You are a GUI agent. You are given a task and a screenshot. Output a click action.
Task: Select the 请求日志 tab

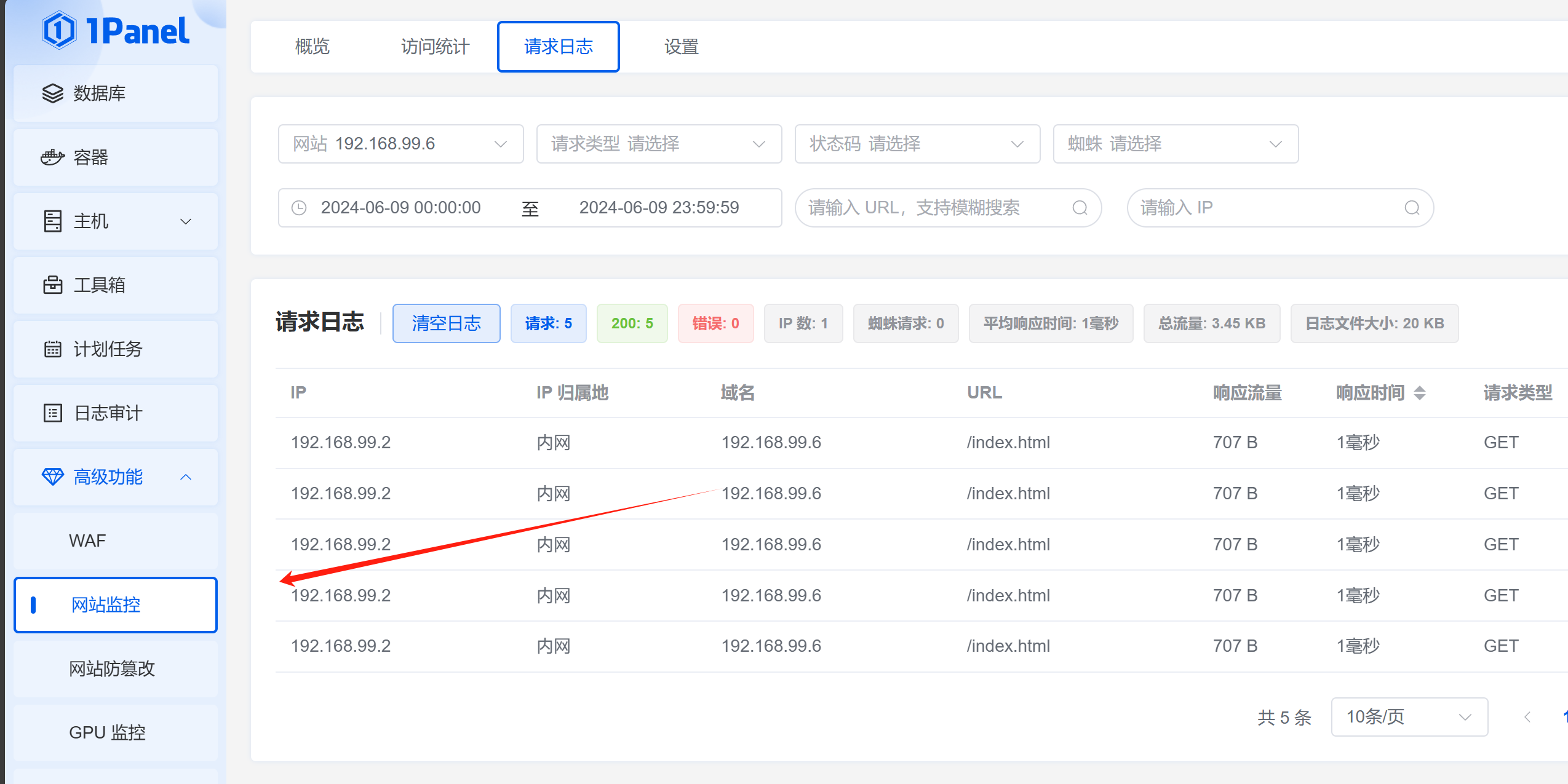559,47
